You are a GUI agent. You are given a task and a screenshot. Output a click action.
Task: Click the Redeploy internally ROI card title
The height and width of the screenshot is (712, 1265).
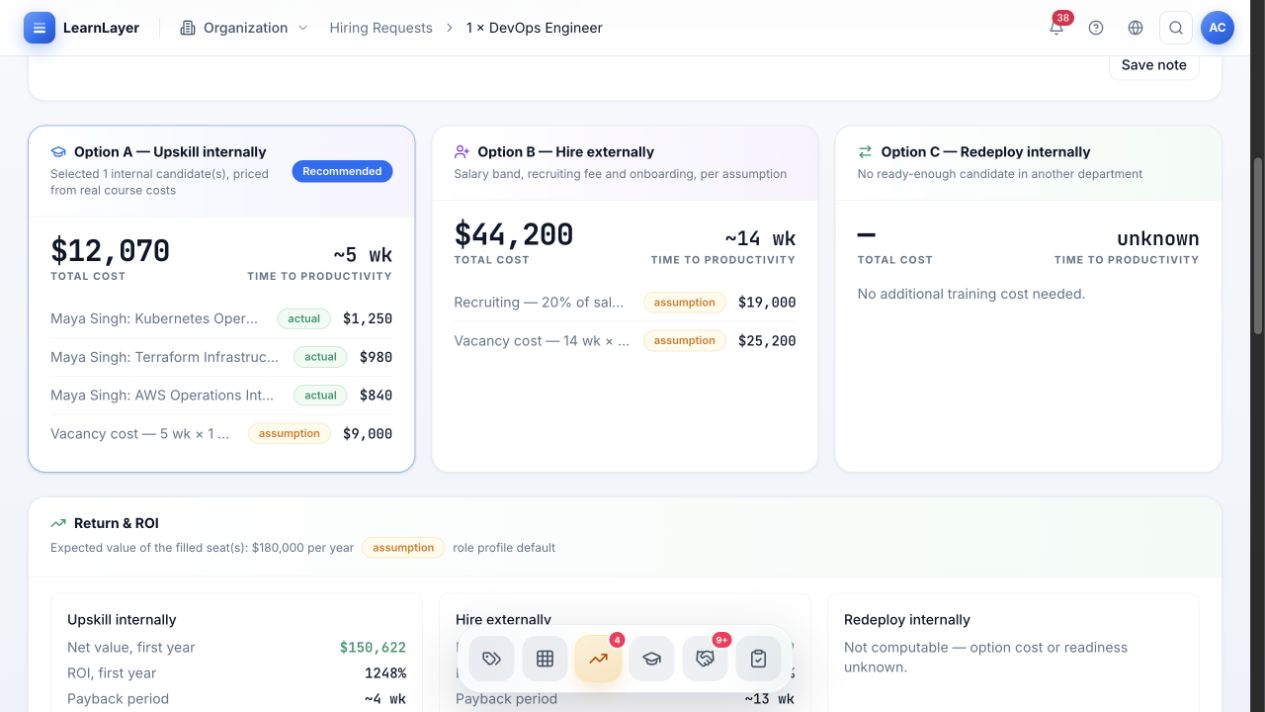click(x=907, y=620)
